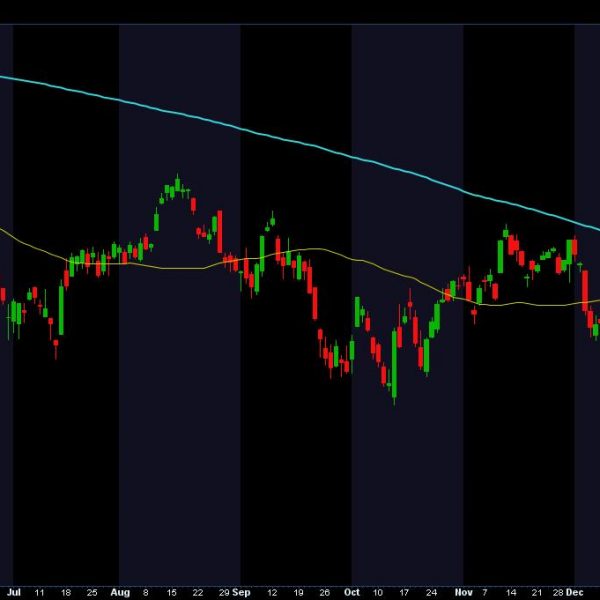The width and height of the screenshot is (600, 600).
Task: Click the date label 17 on the axis
Action: point(404,593)
